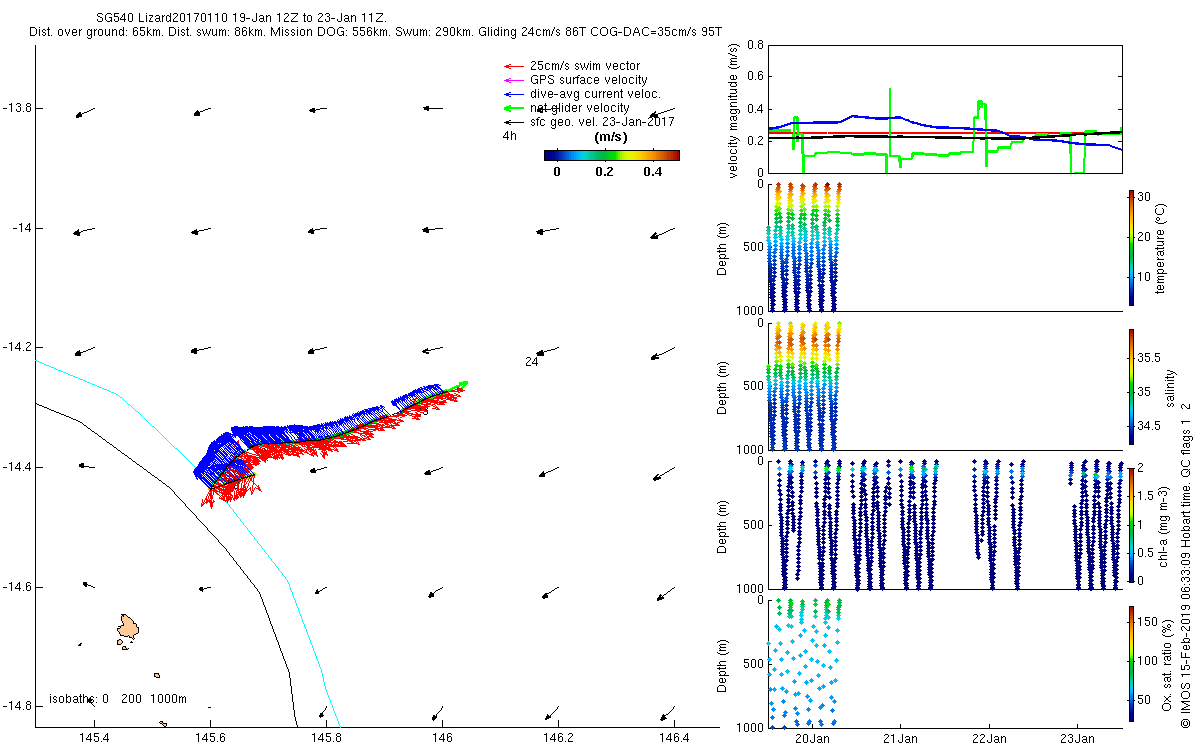Viewport: 1200px width, 750px height.
Task: Click the 23Jan date tick label
Action: pyautogui.click(x=1076, y=740)
